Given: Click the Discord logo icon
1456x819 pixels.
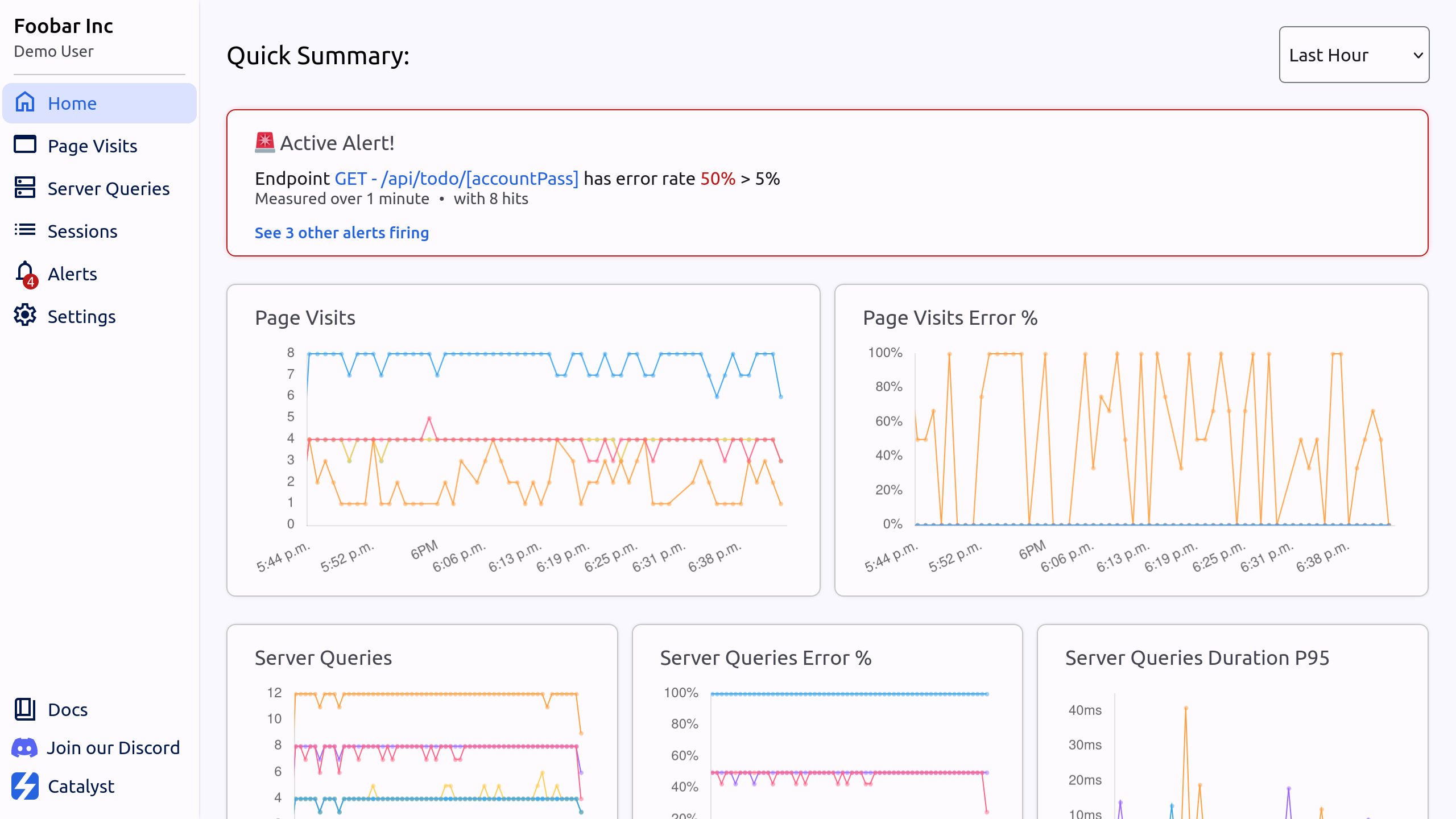Looking at the screenshot, I should (25, 747).
